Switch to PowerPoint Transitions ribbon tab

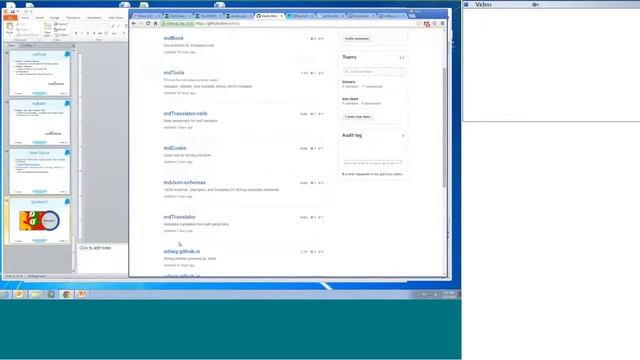tap(73, 18)
